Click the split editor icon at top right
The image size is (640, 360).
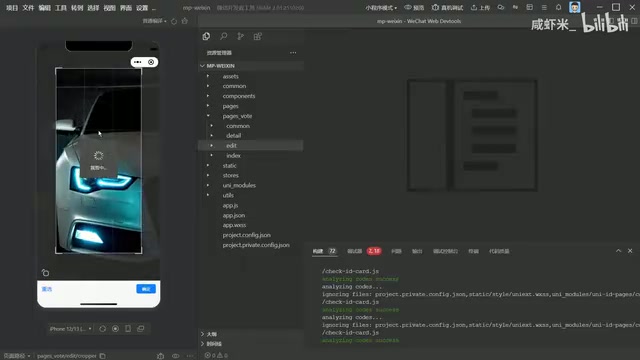click(634, 21)
